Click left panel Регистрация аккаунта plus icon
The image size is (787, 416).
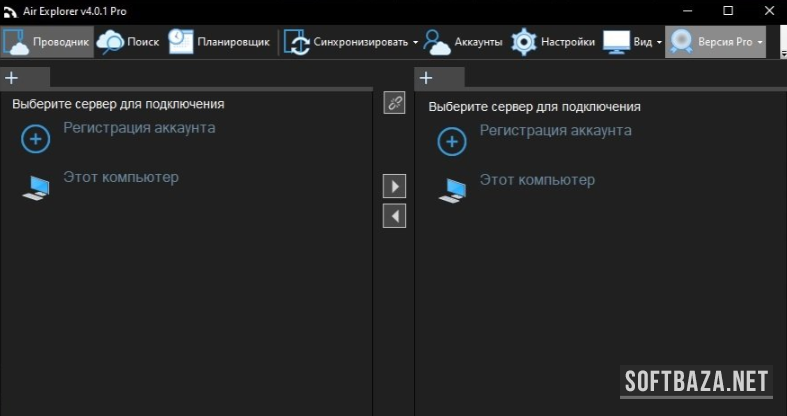tap(36, 140)
